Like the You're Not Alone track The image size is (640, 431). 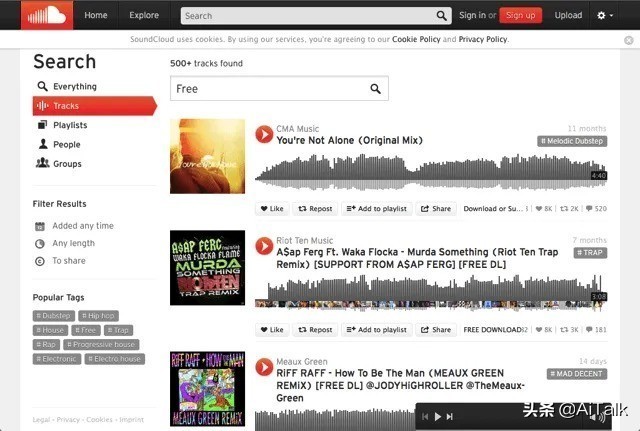[272, 209]
